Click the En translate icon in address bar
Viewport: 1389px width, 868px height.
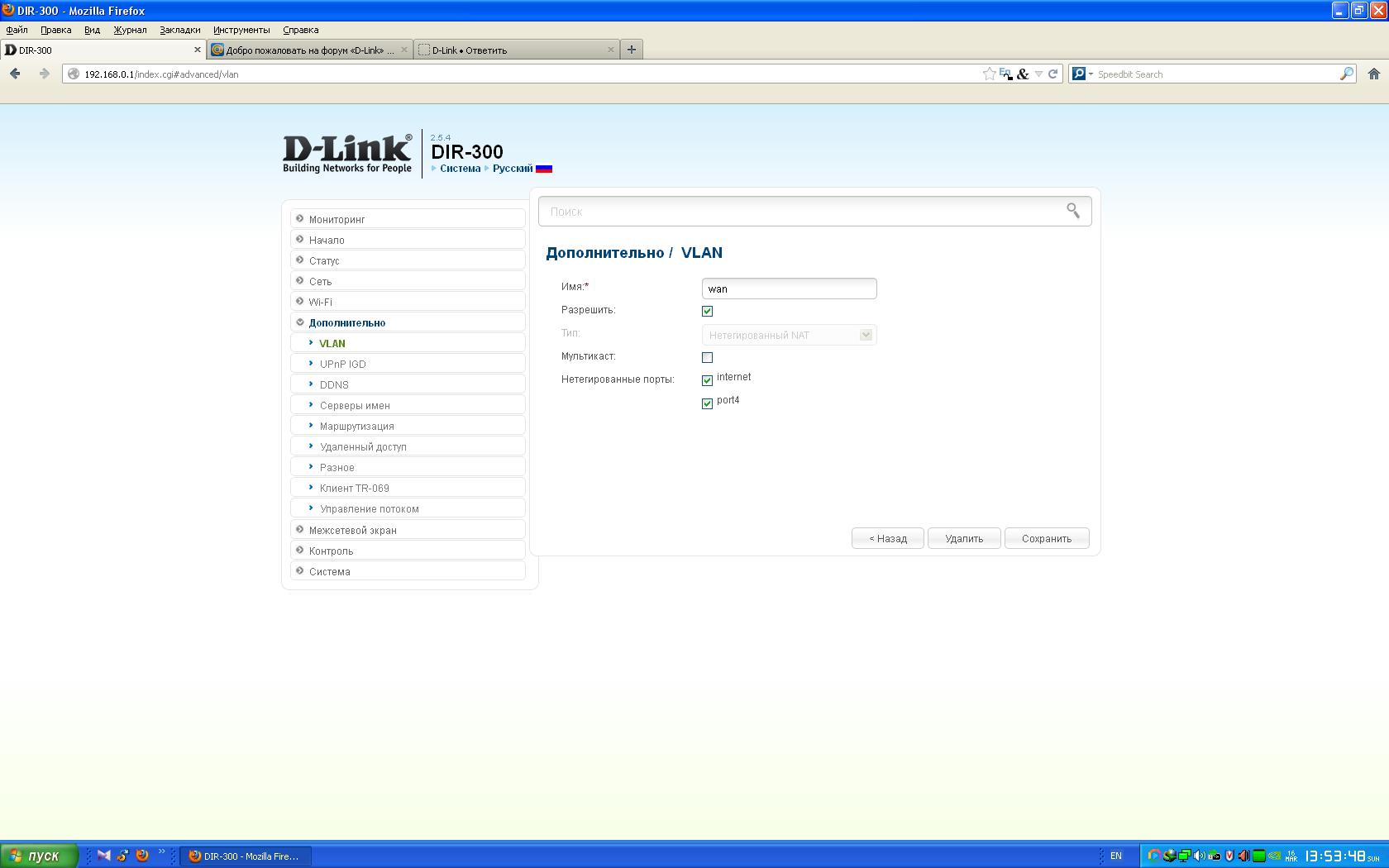[1005, 74]
